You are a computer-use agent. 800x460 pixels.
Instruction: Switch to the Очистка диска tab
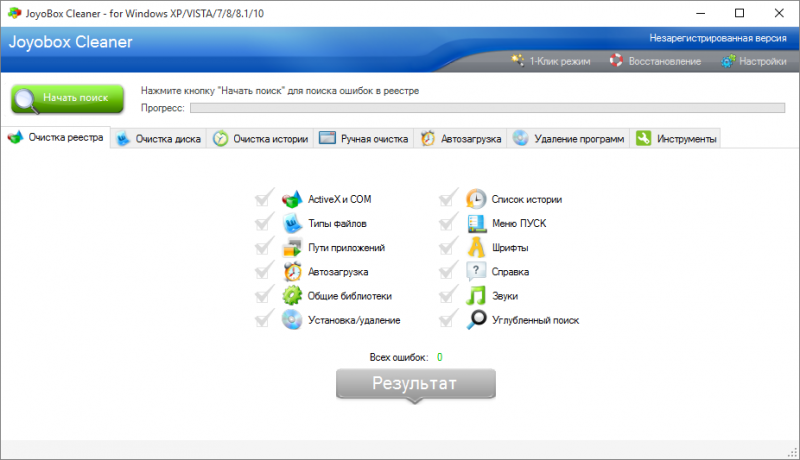coord(158,139)
